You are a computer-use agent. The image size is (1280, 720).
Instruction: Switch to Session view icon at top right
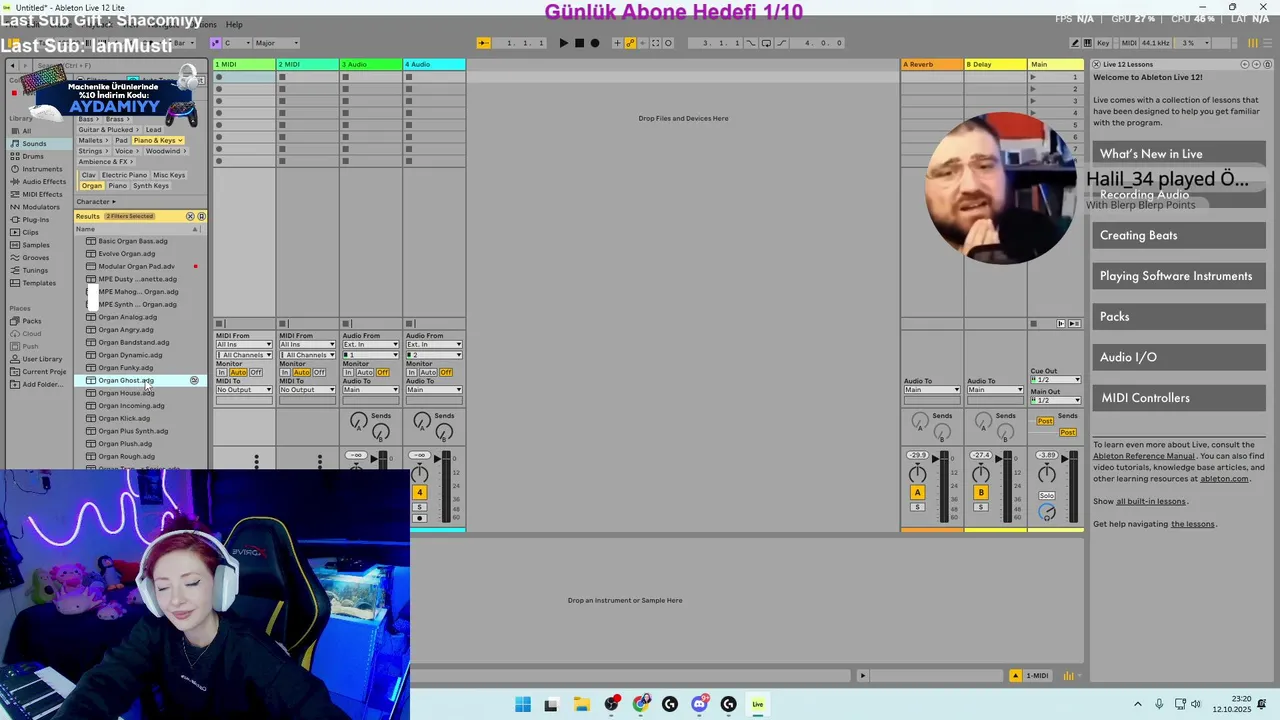[1253, 43]
